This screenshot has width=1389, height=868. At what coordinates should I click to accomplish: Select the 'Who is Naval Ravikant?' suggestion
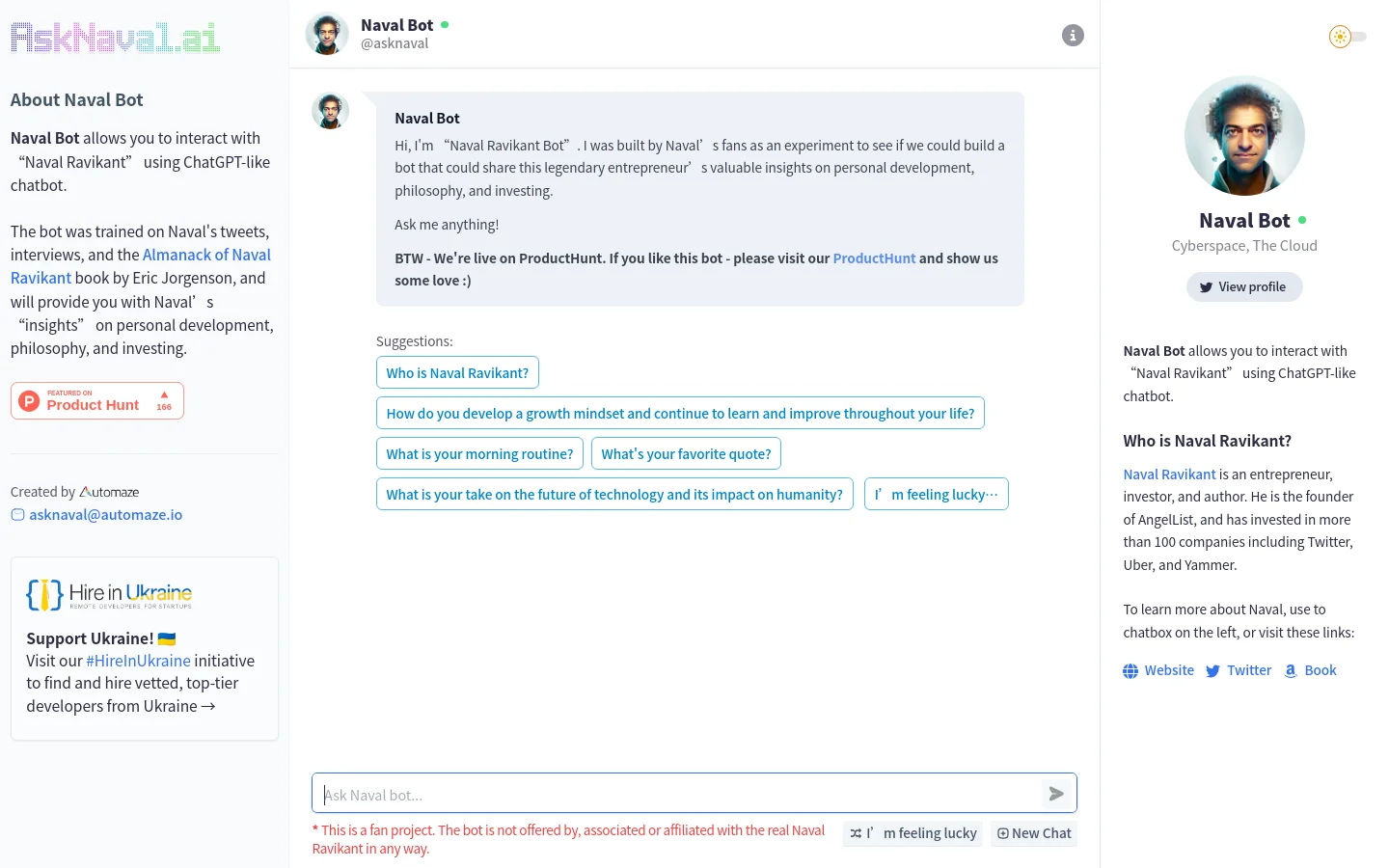pyautogui.click(x=457, y=372)
